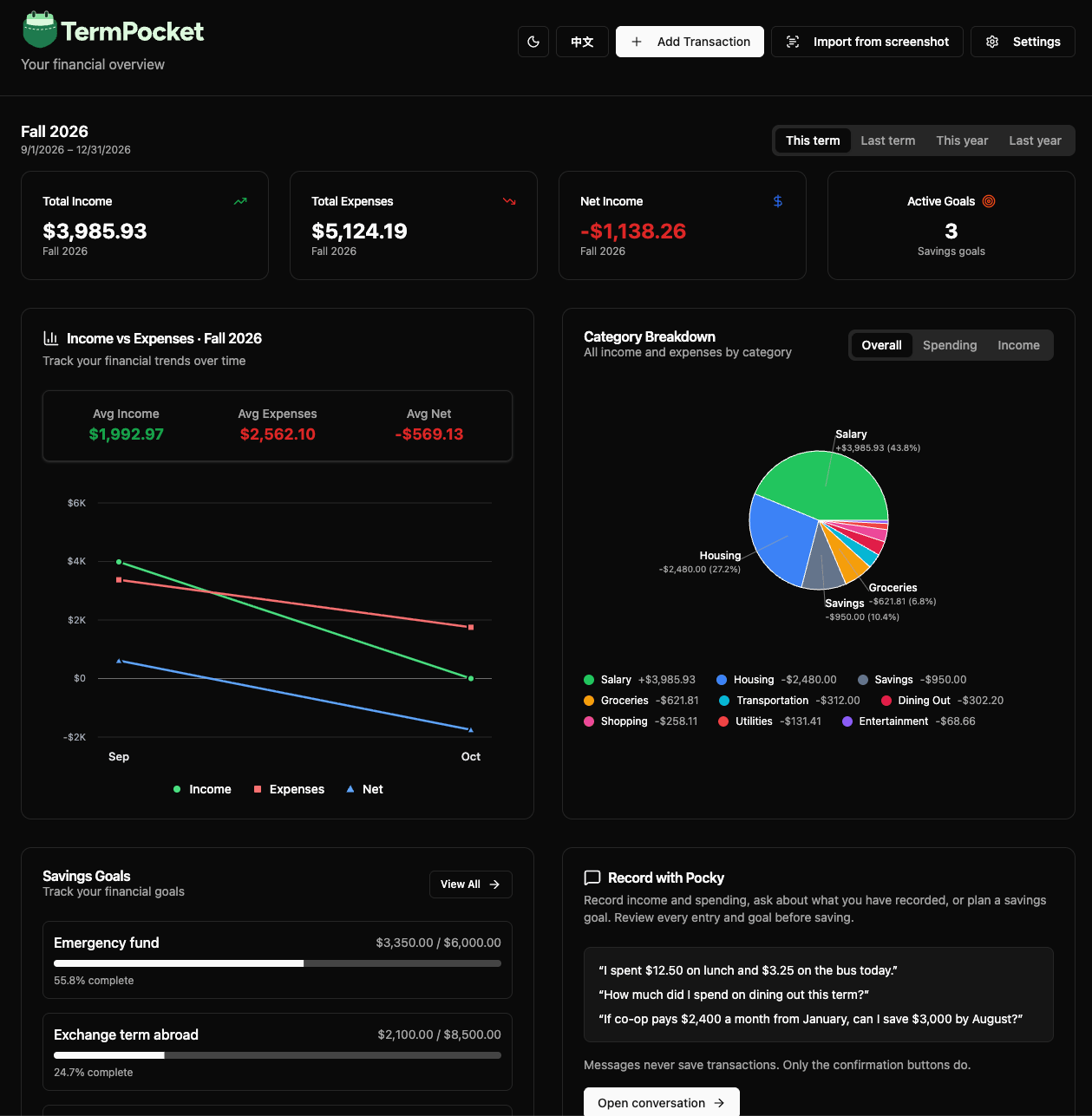1092x1116 pixels.
Task: Click the Total Expenses amount $5,124.19
Action: click(359, 232)
